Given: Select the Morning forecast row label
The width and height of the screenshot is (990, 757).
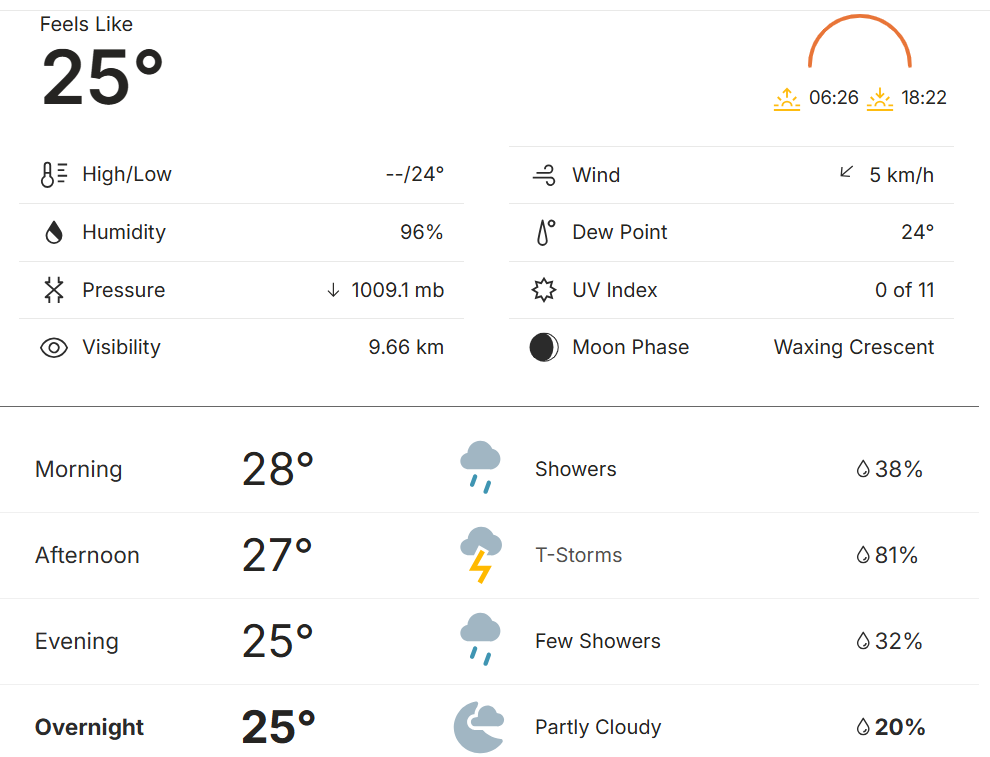Looking at the screenshot, I should [x=78, y=469].
